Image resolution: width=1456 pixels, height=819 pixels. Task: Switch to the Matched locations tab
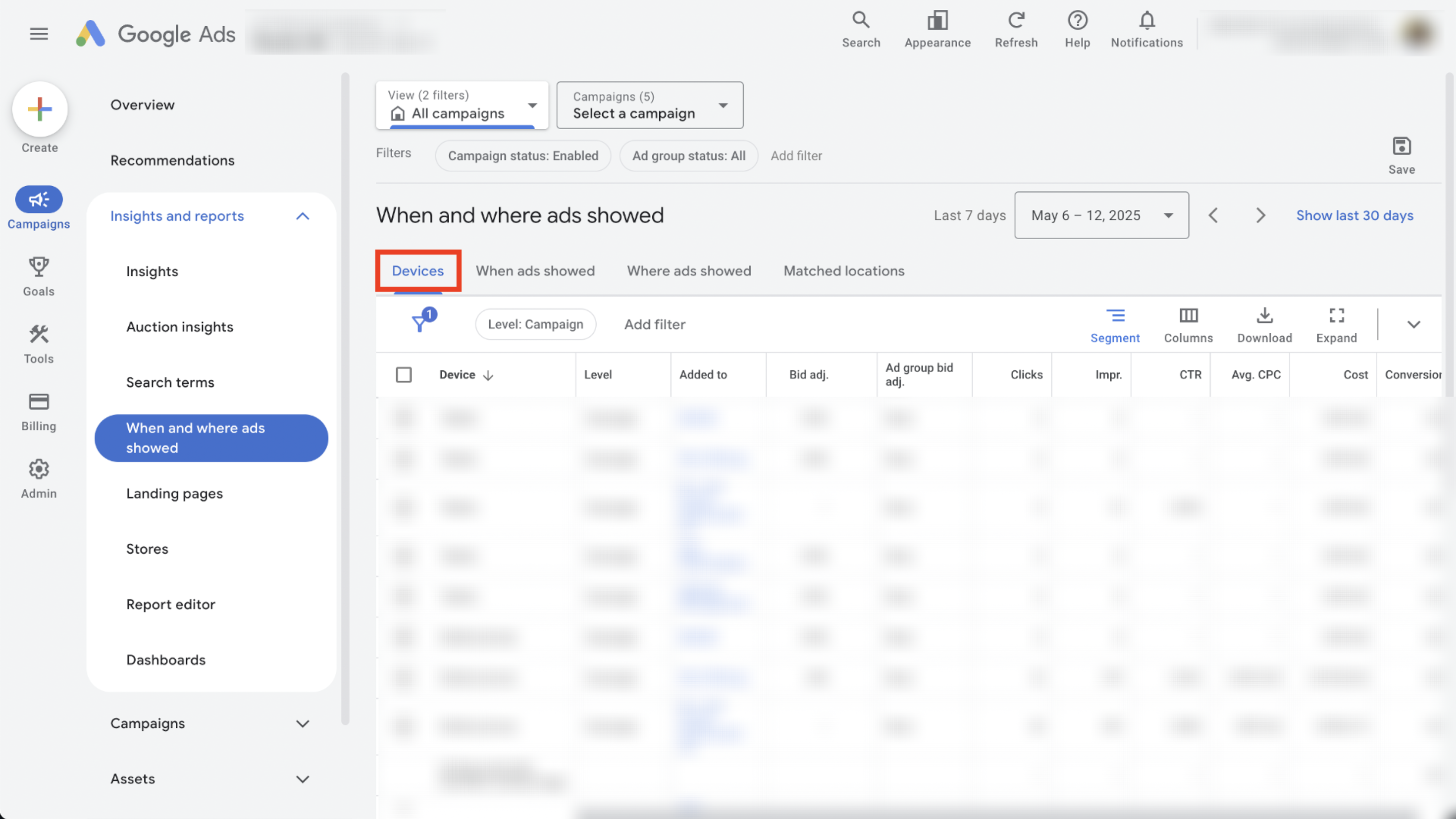(x=844, y=271)
